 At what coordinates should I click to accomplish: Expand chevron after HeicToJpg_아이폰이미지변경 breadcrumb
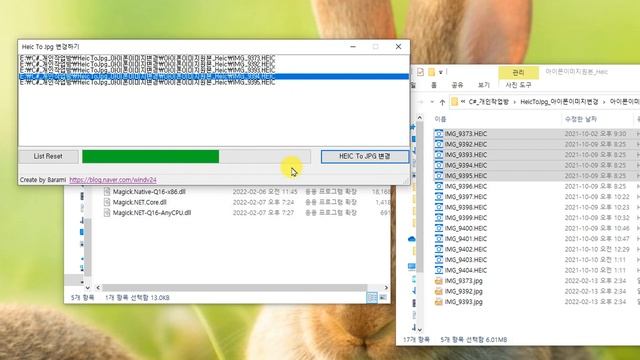point(604,102)
